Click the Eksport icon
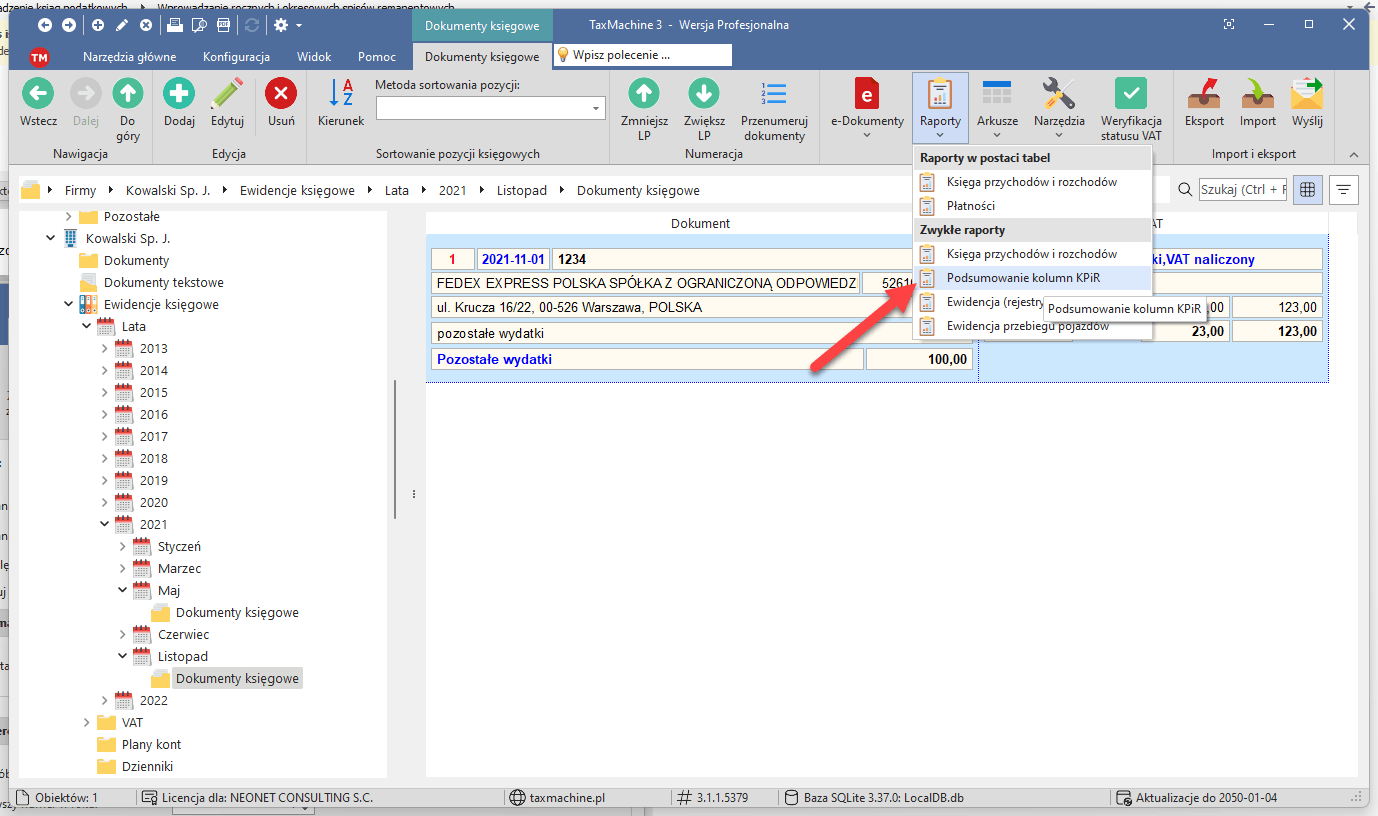The width and height of the screenshot is (1378, 816). [1204, 95]
